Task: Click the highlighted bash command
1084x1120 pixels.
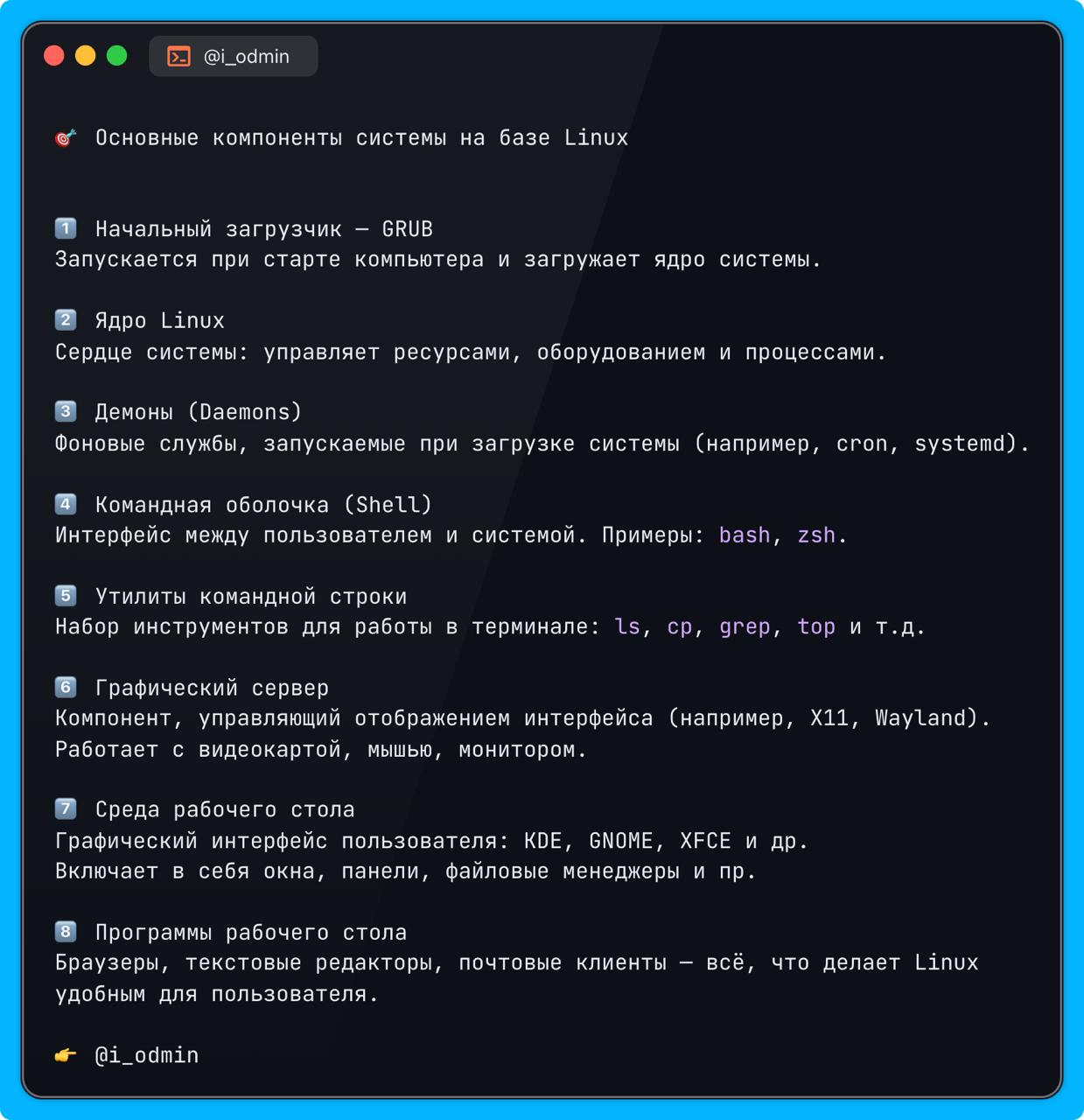Action: pos(745,535)
